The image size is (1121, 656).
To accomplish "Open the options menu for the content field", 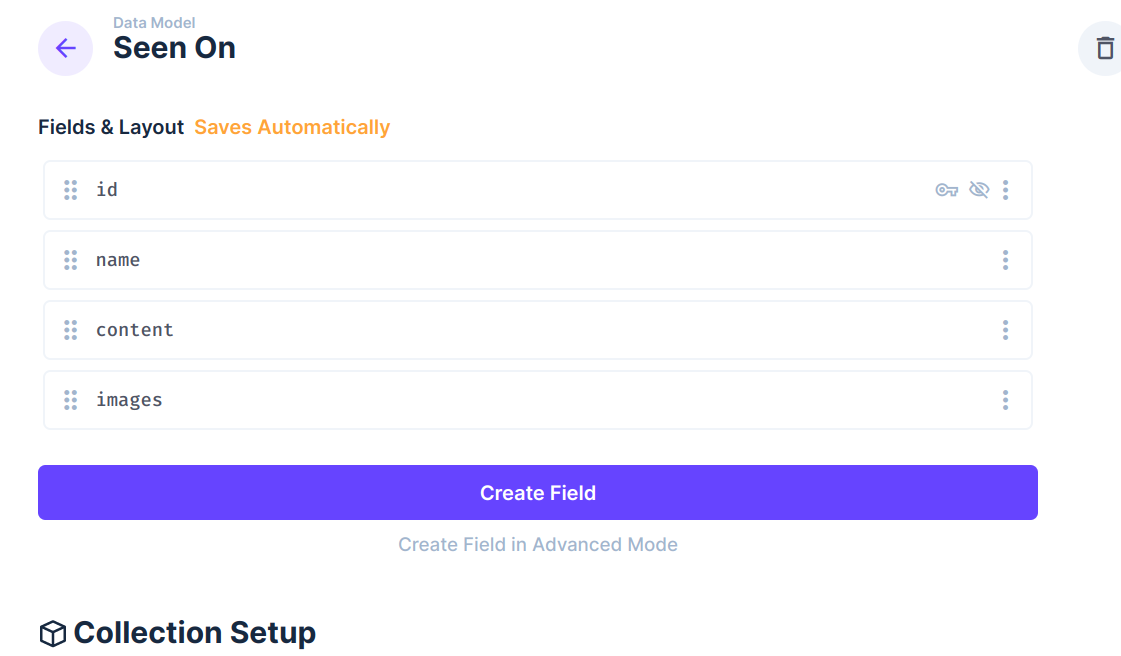I will click(1006, 329).
